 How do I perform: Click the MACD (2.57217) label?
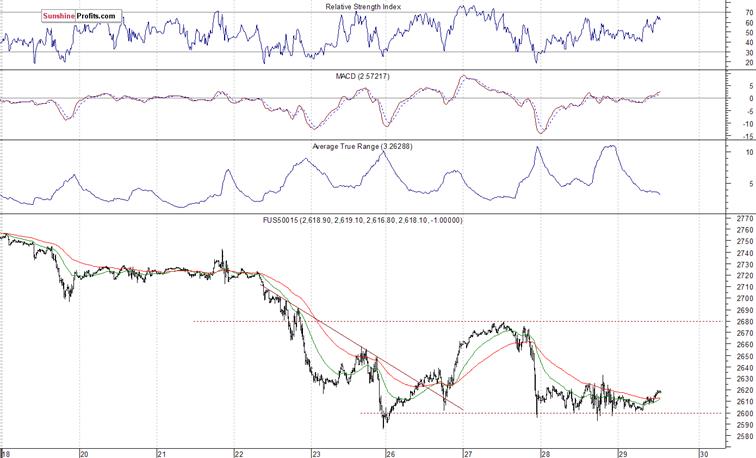363,76
